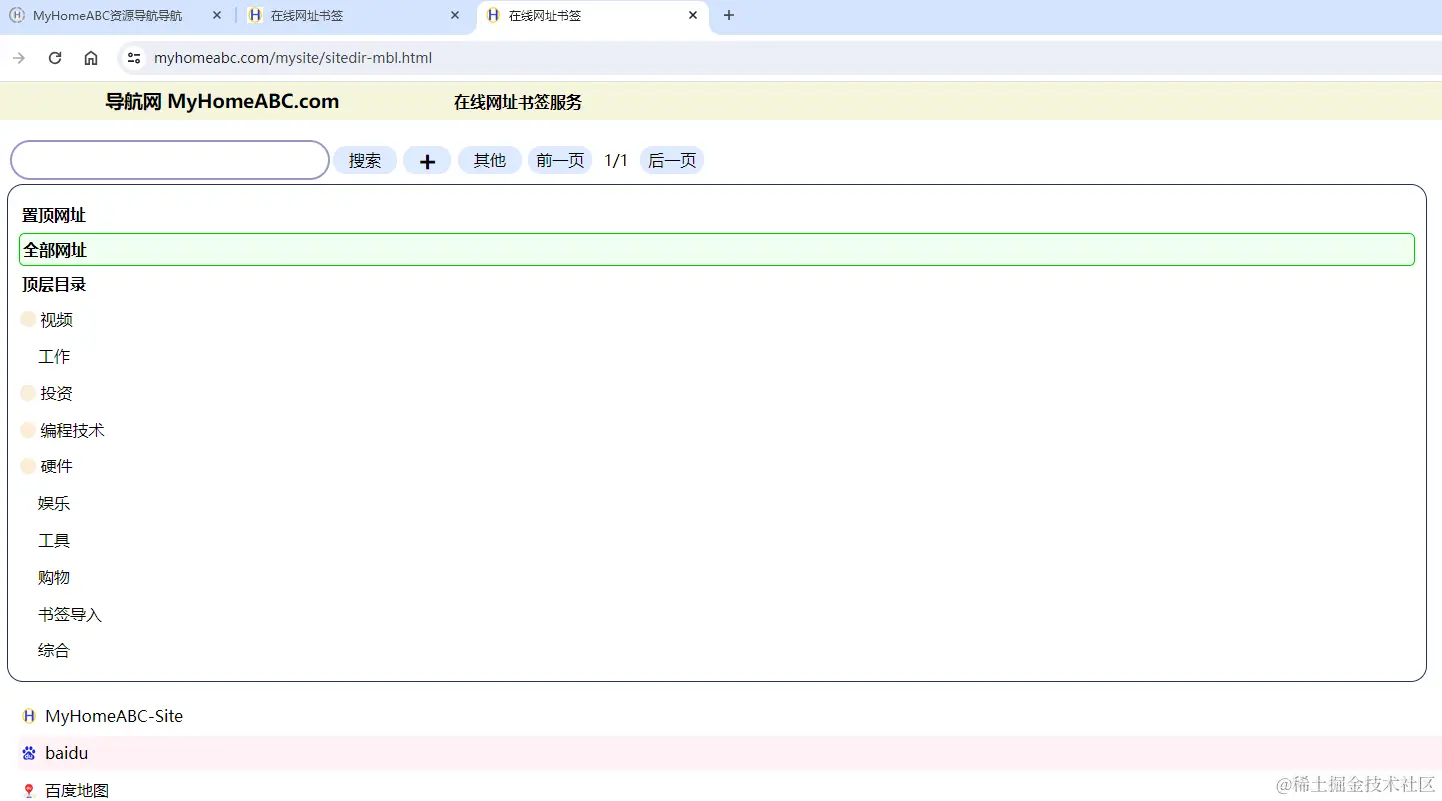The height and width of the screenshot is (801, 1442).
Task: Click the 百度地图 pin favicon
Action: point(29,790)
